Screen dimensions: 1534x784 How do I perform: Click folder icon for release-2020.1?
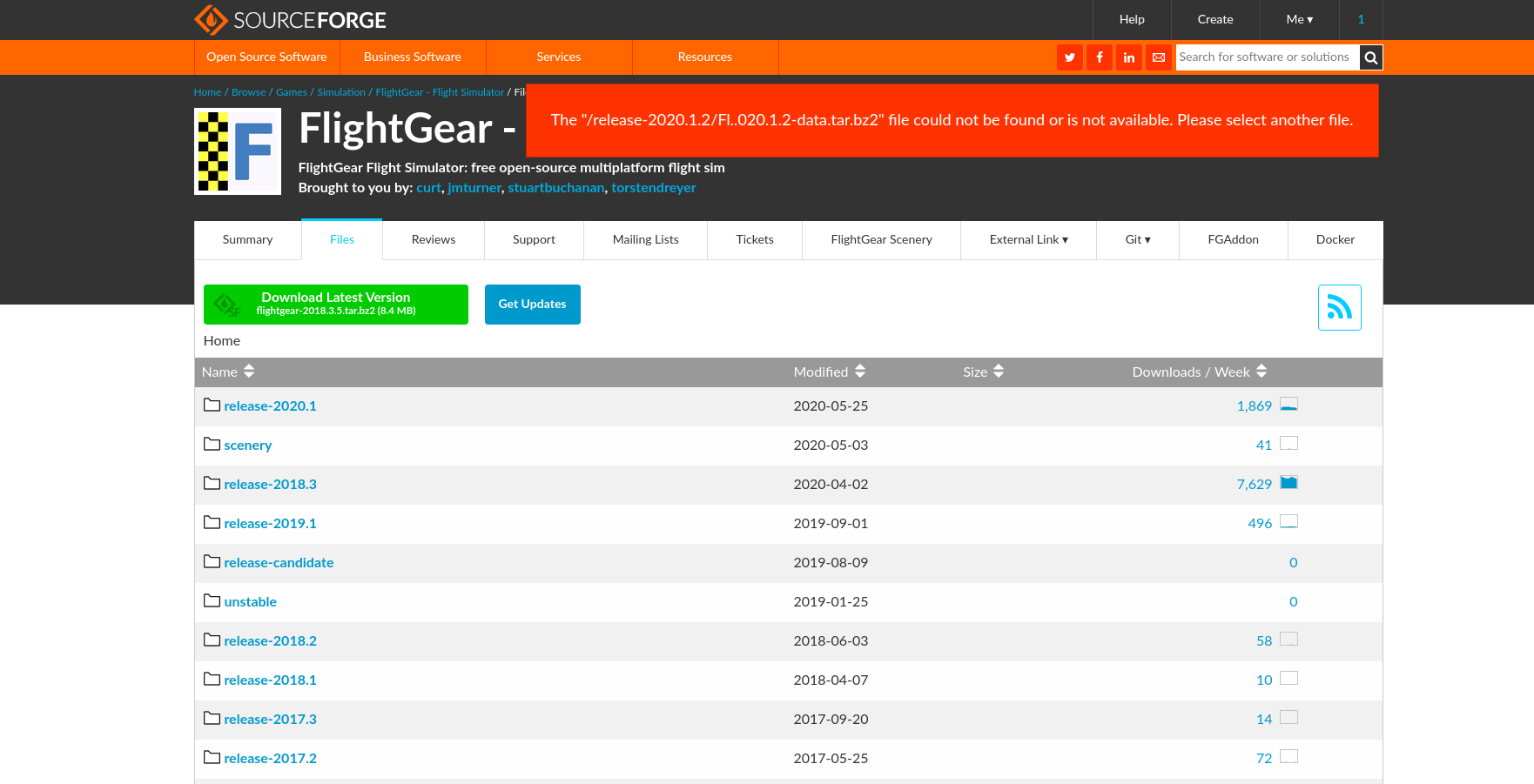coord(212,405)
